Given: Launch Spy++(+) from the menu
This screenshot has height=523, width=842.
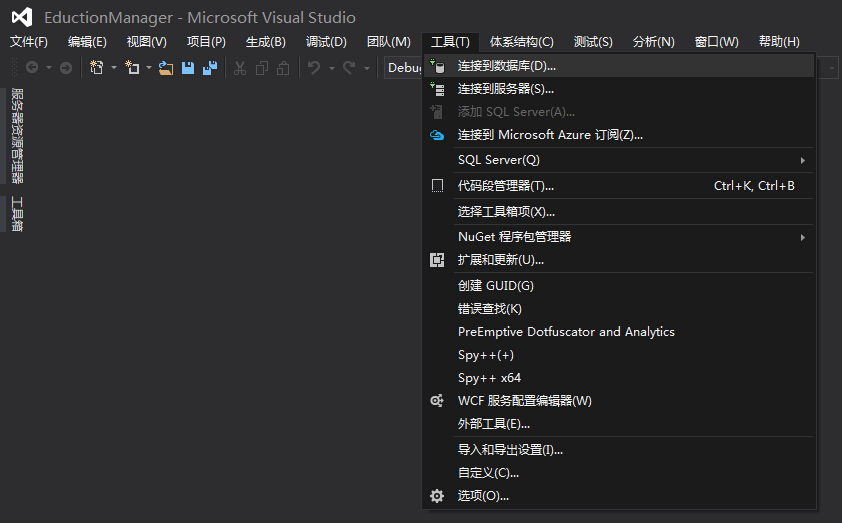Looking at the screenshot, I should pyautogui.click(x=619, y=355).
